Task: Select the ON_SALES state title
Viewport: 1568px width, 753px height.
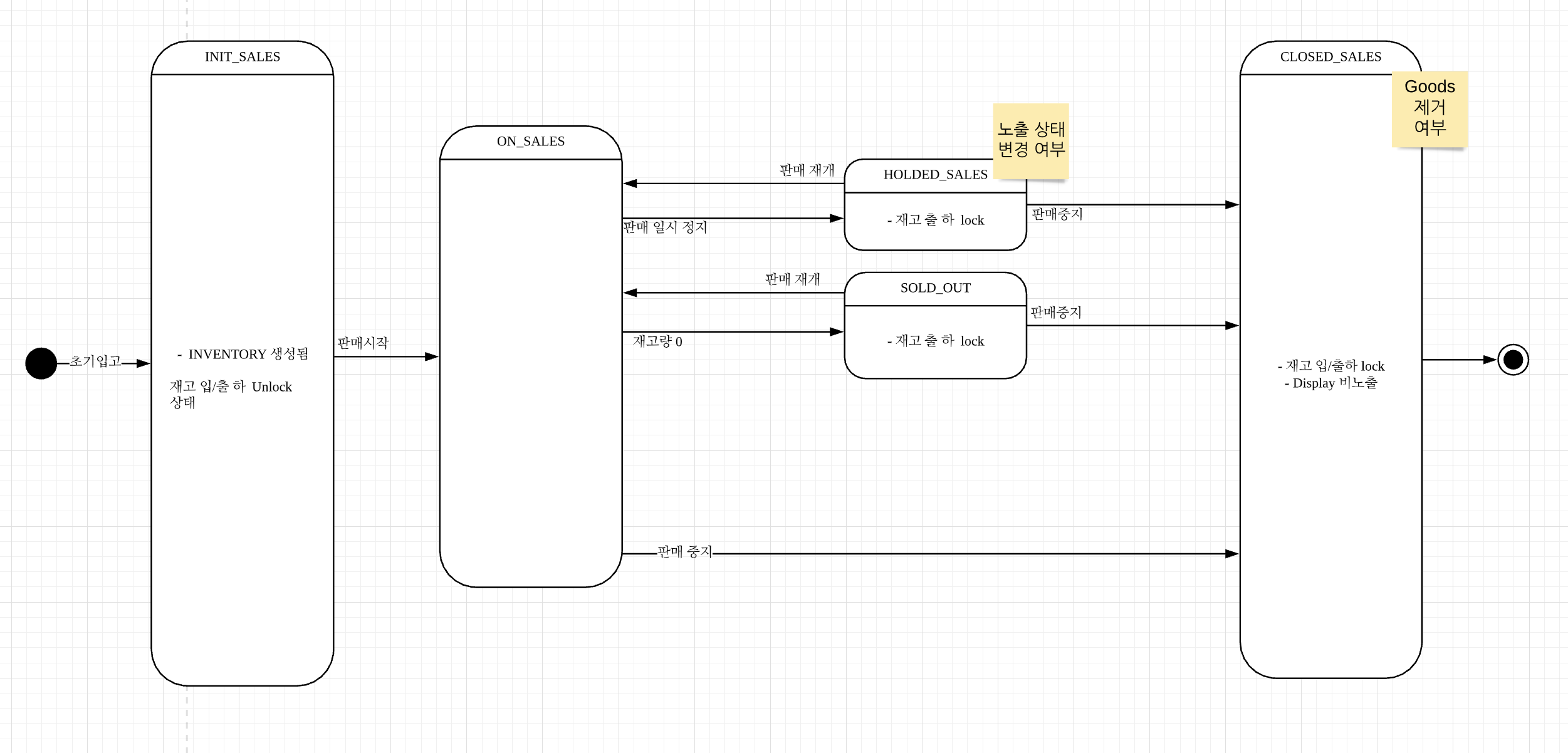Action: pyautogui.click(x=530, y=142)
